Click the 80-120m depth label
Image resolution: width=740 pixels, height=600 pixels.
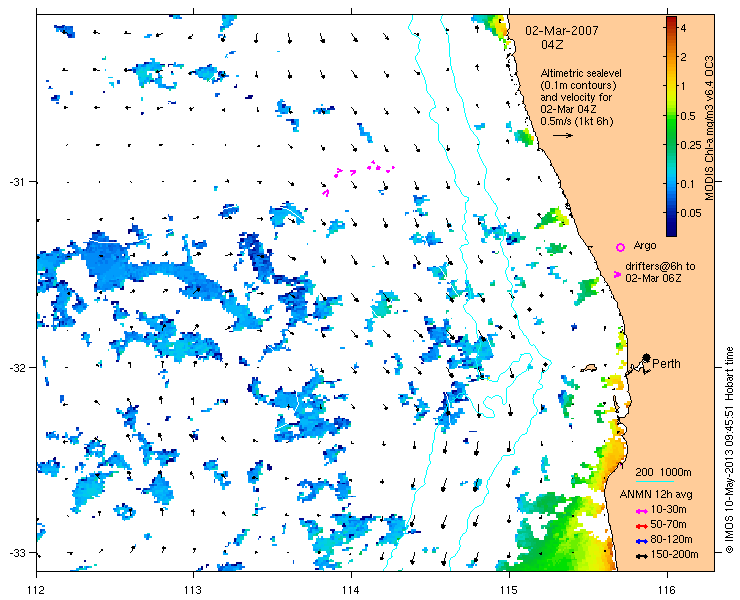(x=671, y=540)
